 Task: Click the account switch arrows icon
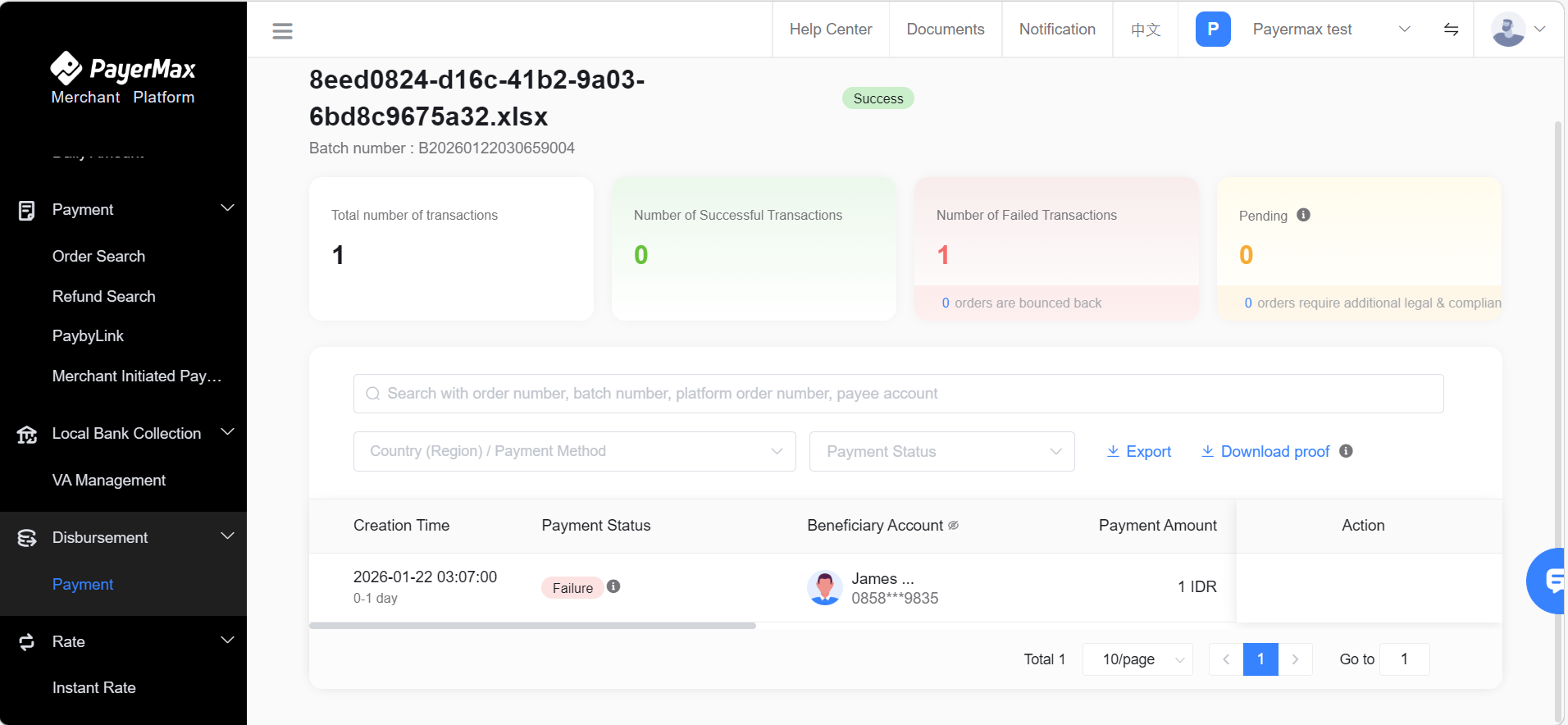1451,30
